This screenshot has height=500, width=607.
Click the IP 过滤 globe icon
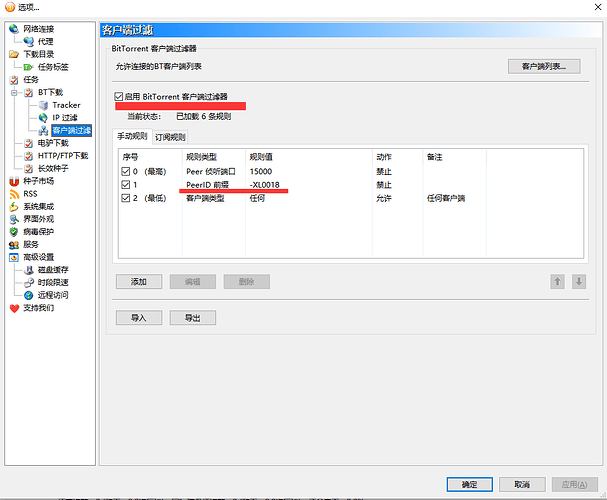coord(43,118)
